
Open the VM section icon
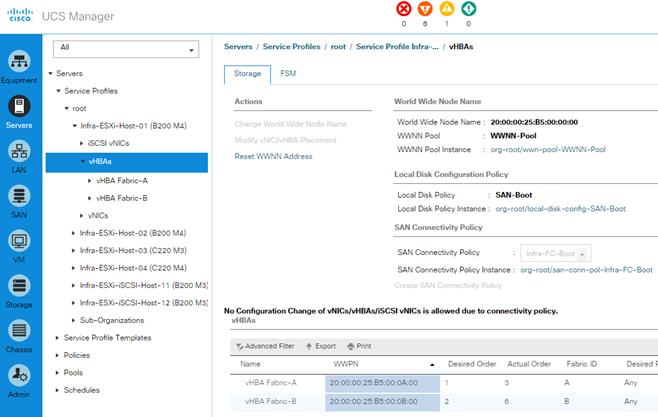tap(19, 241)
